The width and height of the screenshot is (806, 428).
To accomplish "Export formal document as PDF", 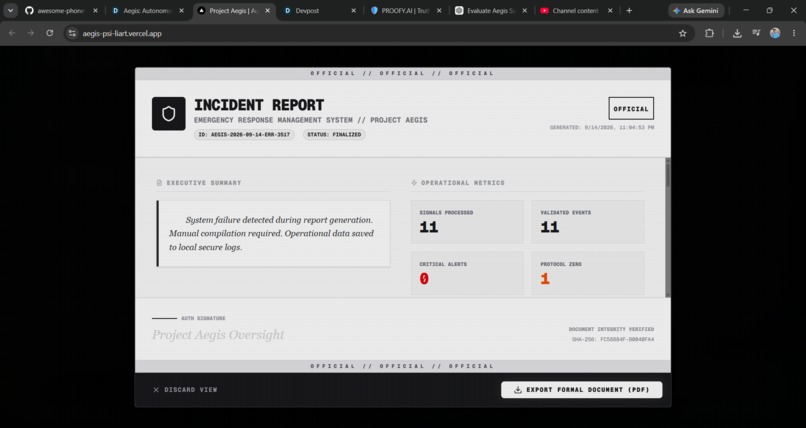I will coord(581,389).
